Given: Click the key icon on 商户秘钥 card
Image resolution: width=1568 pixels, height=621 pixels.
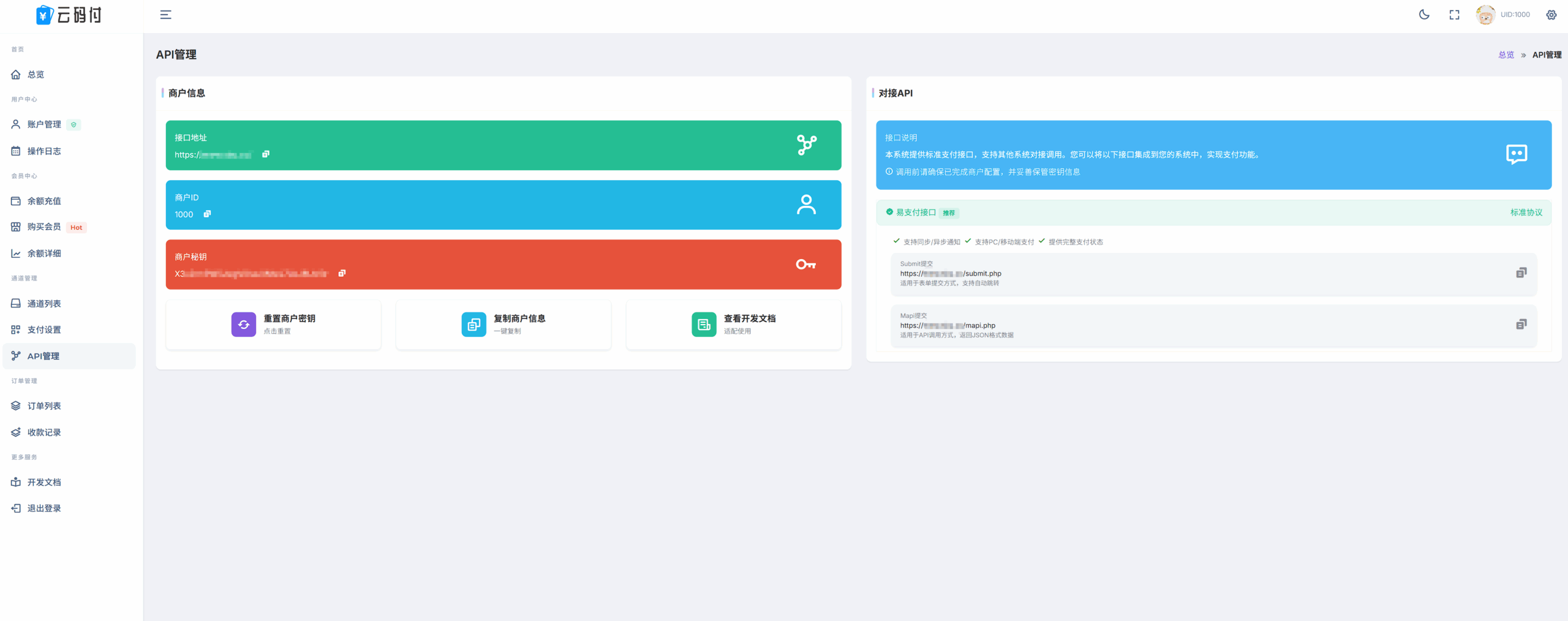Looking at the screenshot, I should tap(806, 265).
